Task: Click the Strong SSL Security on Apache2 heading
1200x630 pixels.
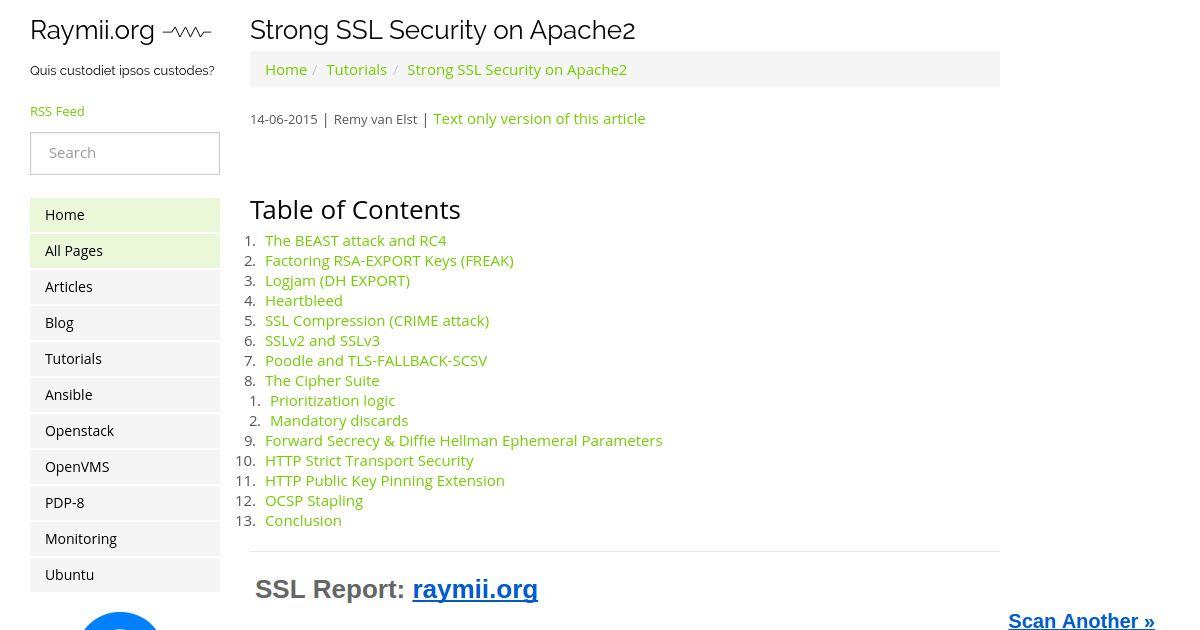Action: [442, 30]
